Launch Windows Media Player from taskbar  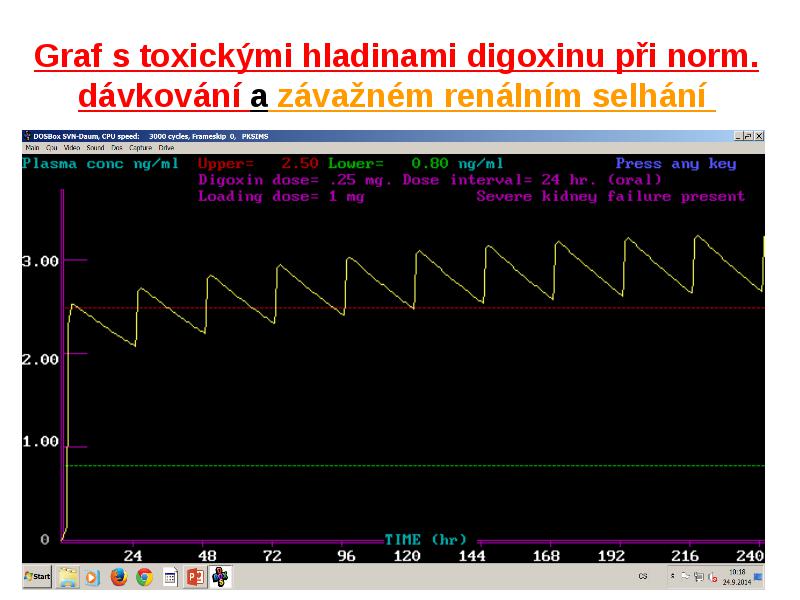pos(92,577)
